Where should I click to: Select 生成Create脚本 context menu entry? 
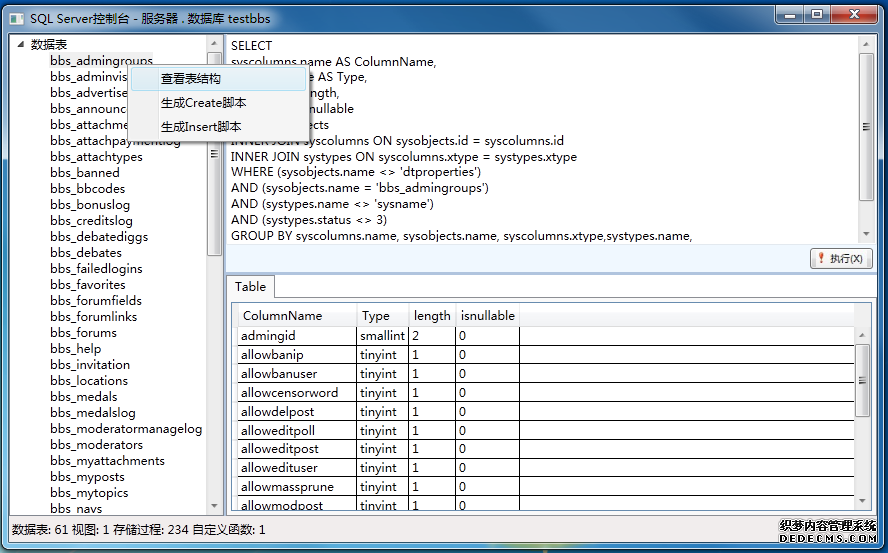click(203, 103)
